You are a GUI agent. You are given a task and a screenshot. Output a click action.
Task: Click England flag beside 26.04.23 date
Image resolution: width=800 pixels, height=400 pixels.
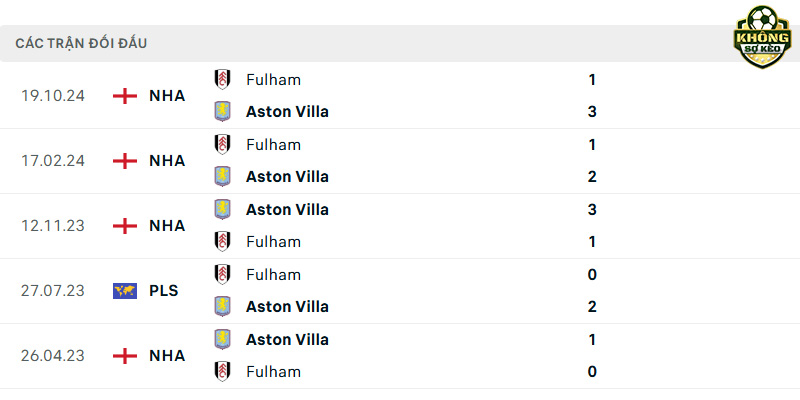tap(125, 356)
